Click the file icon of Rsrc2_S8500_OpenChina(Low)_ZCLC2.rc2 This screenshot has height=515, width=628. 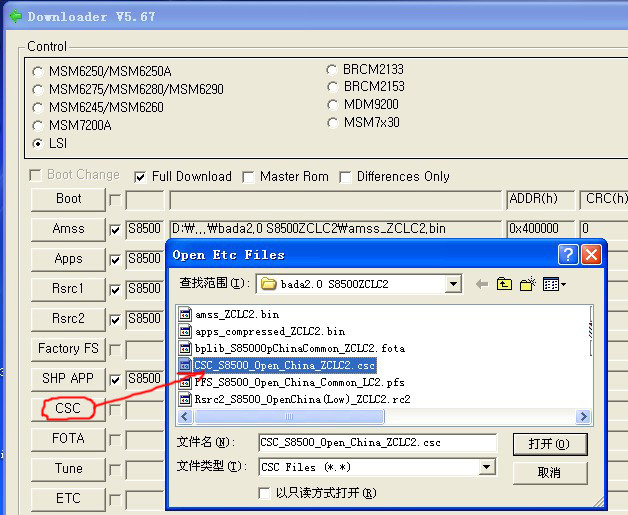tap(185, 399)
